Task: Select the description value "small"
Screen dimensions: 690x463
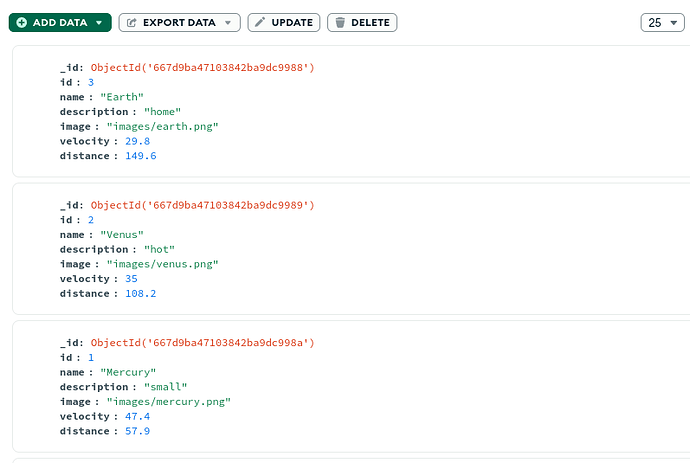Action: tap(164, 387)
